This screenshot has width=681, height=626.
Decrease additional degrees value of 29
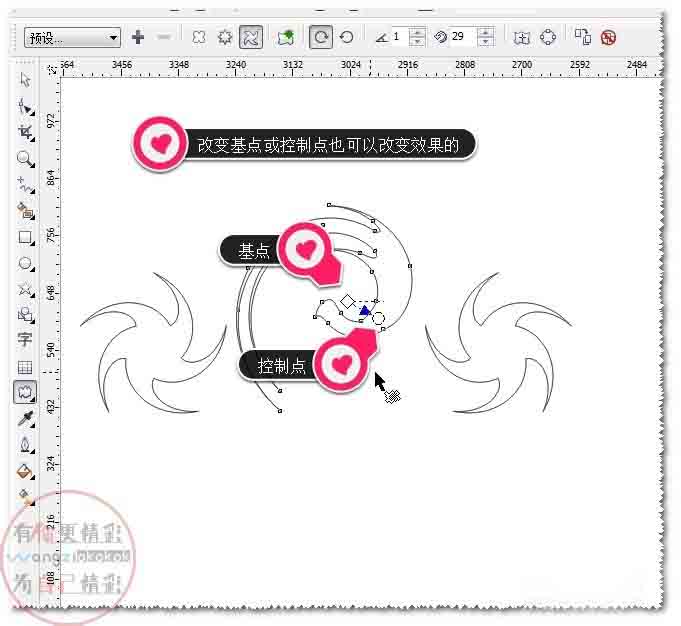tap(485, 42)
